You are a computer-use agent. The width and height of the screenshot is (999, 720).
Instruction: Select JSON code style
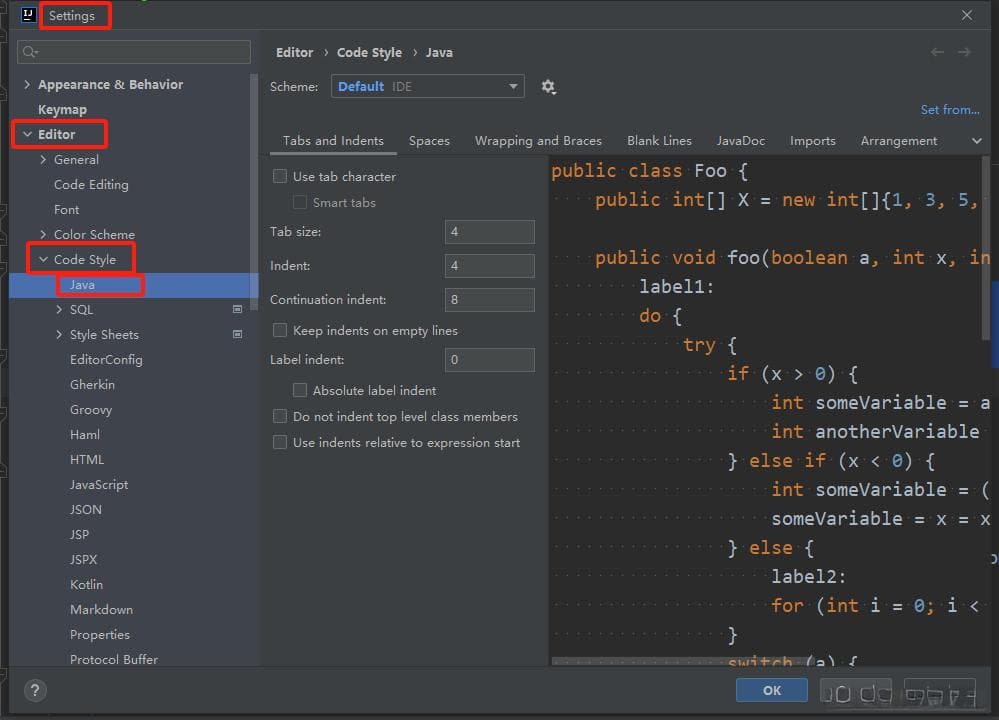click(85, 509)
